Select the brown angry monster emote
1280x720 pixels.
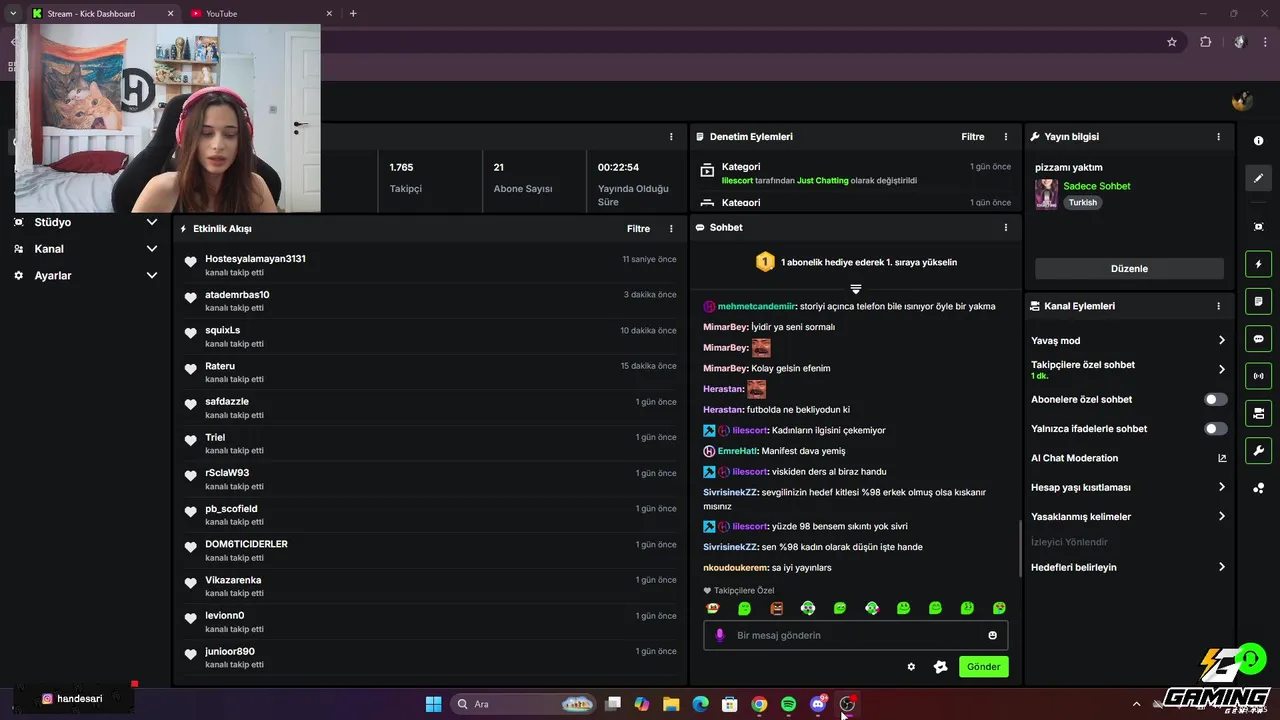tap(776, 608)
